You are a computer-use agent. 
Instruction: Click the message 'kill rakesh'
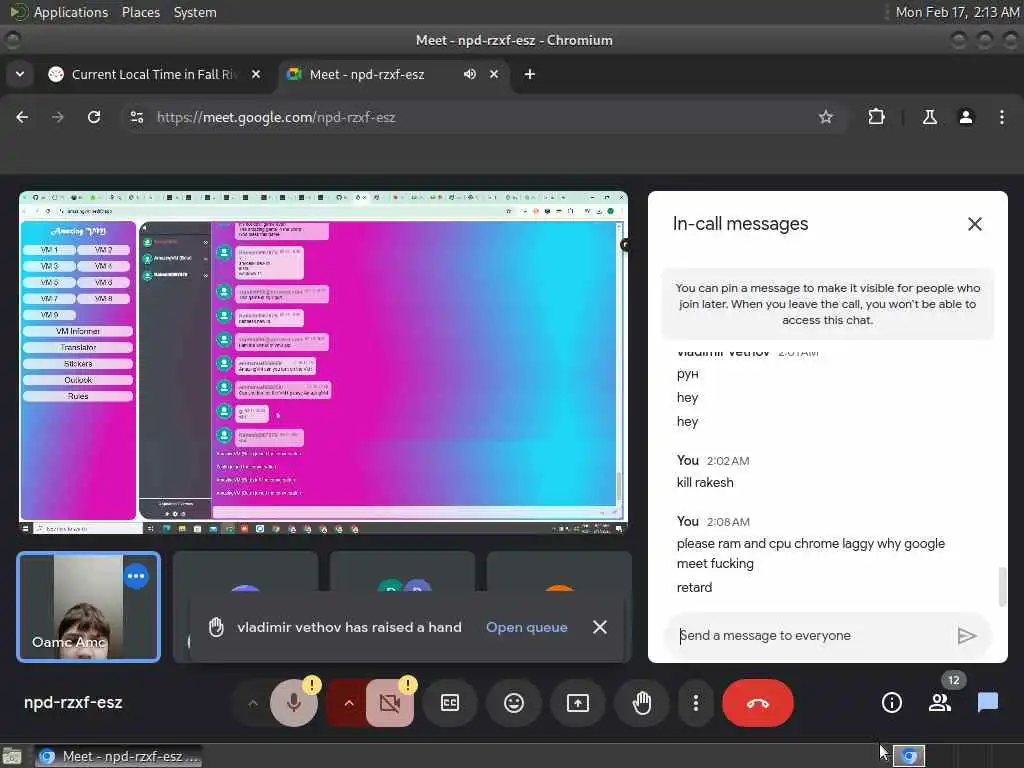point(705,483)
